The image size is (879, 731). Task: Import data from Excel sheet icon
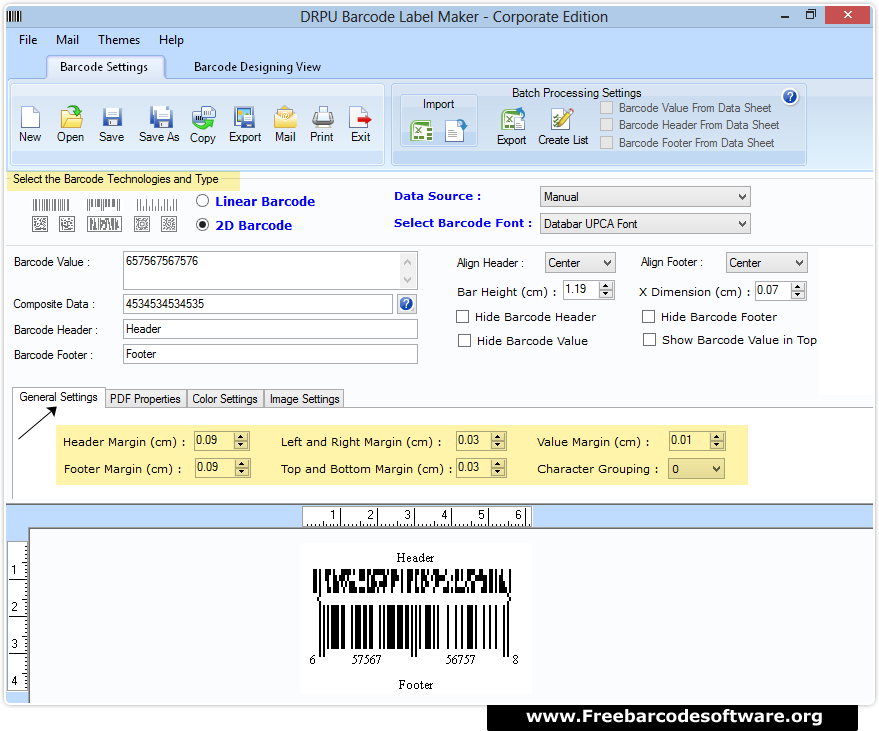pos(422,131)
